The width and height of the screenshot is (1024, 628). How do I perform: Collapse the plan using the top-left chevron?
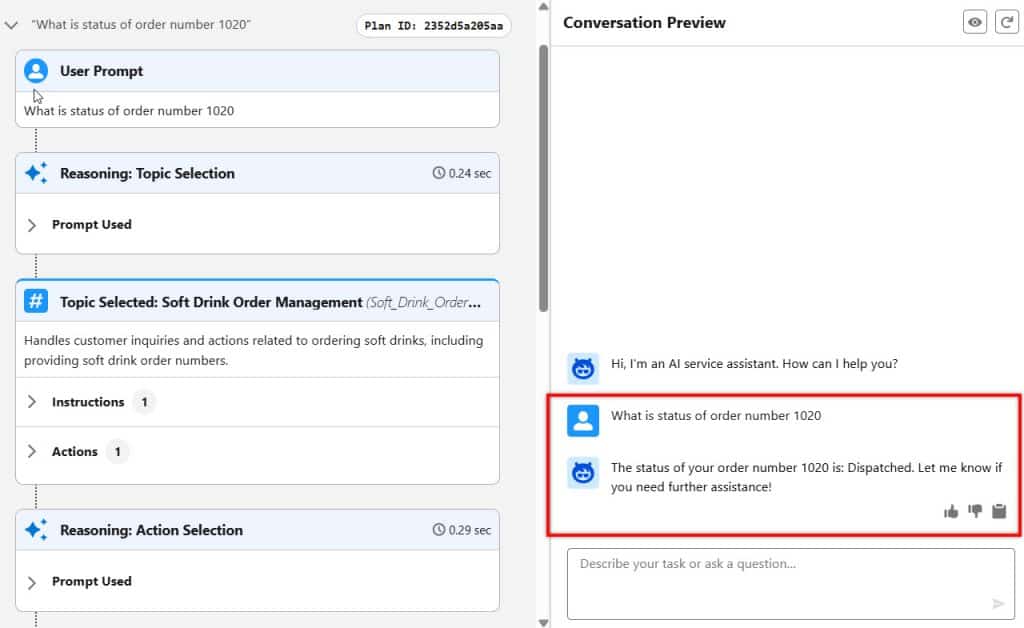click(x=12, y=26)
